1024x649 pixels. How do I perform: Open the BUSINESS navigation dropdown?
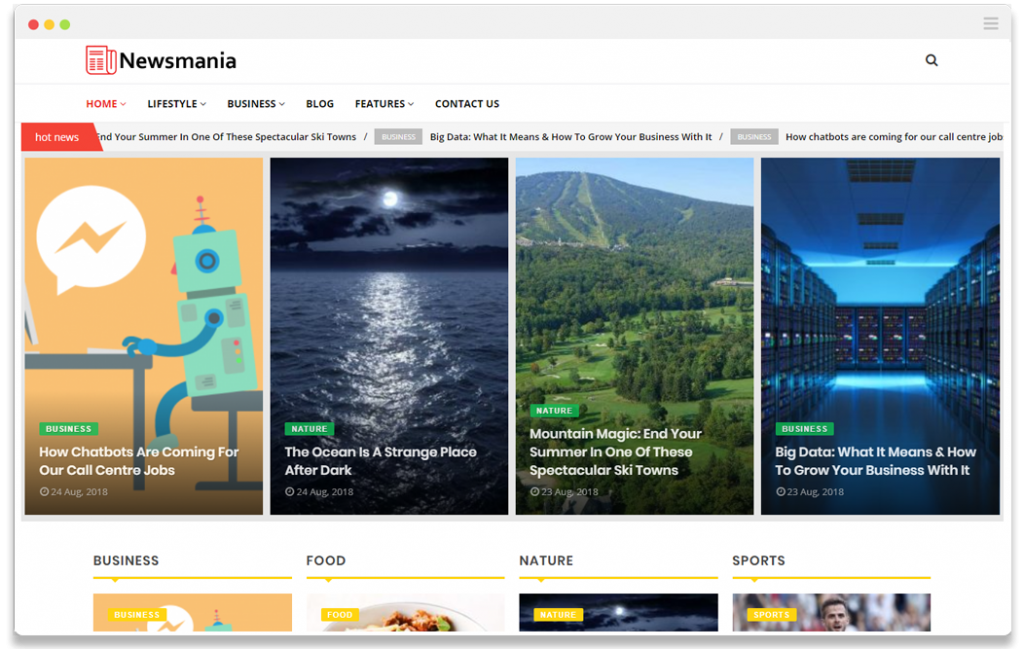point(255,103)
